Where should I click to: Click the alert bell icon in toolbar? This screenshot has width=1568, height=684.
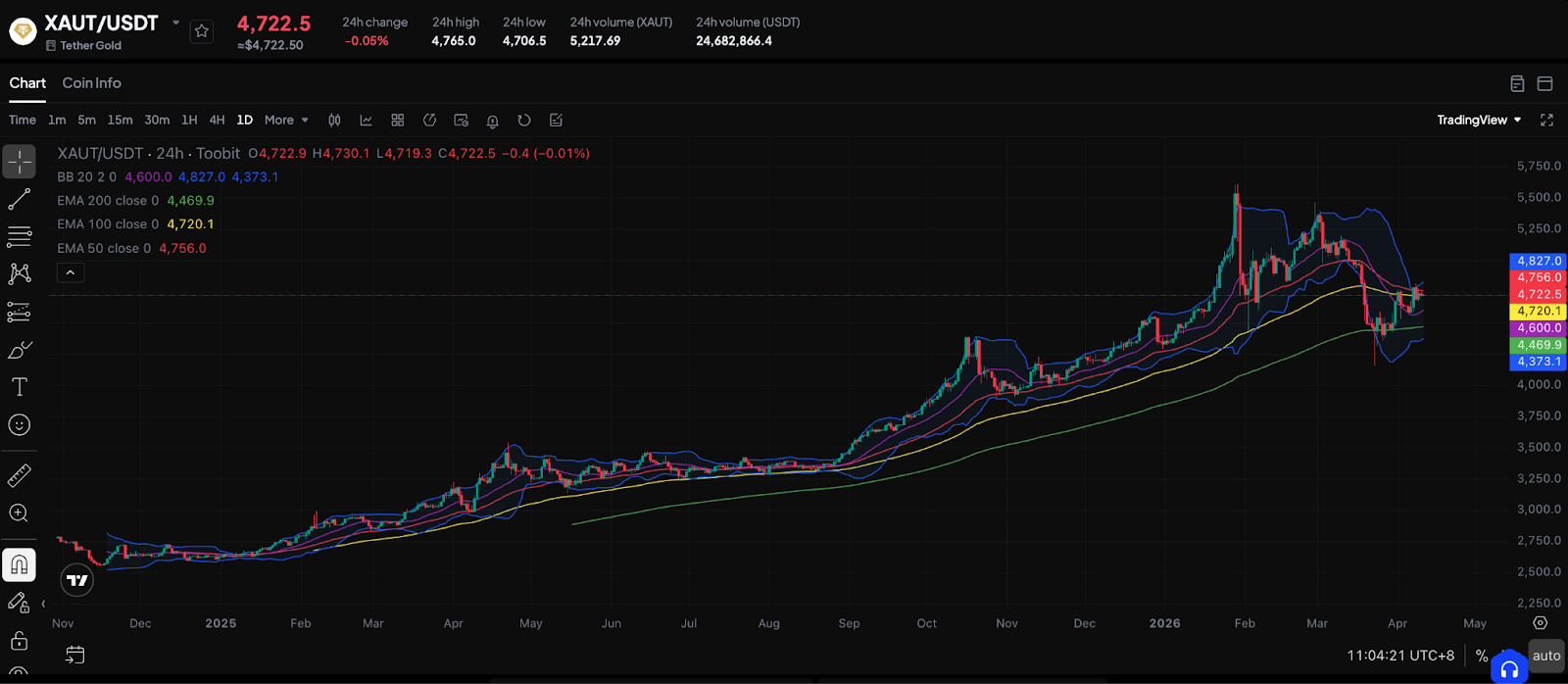pyautogui.click(x=493, y=121)
